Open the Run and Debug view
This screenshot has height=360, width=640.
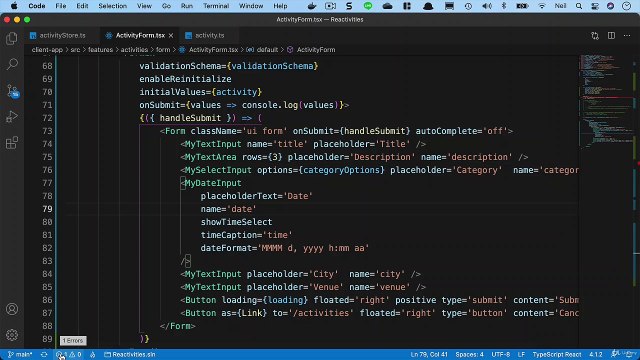[x=12, y=117]
